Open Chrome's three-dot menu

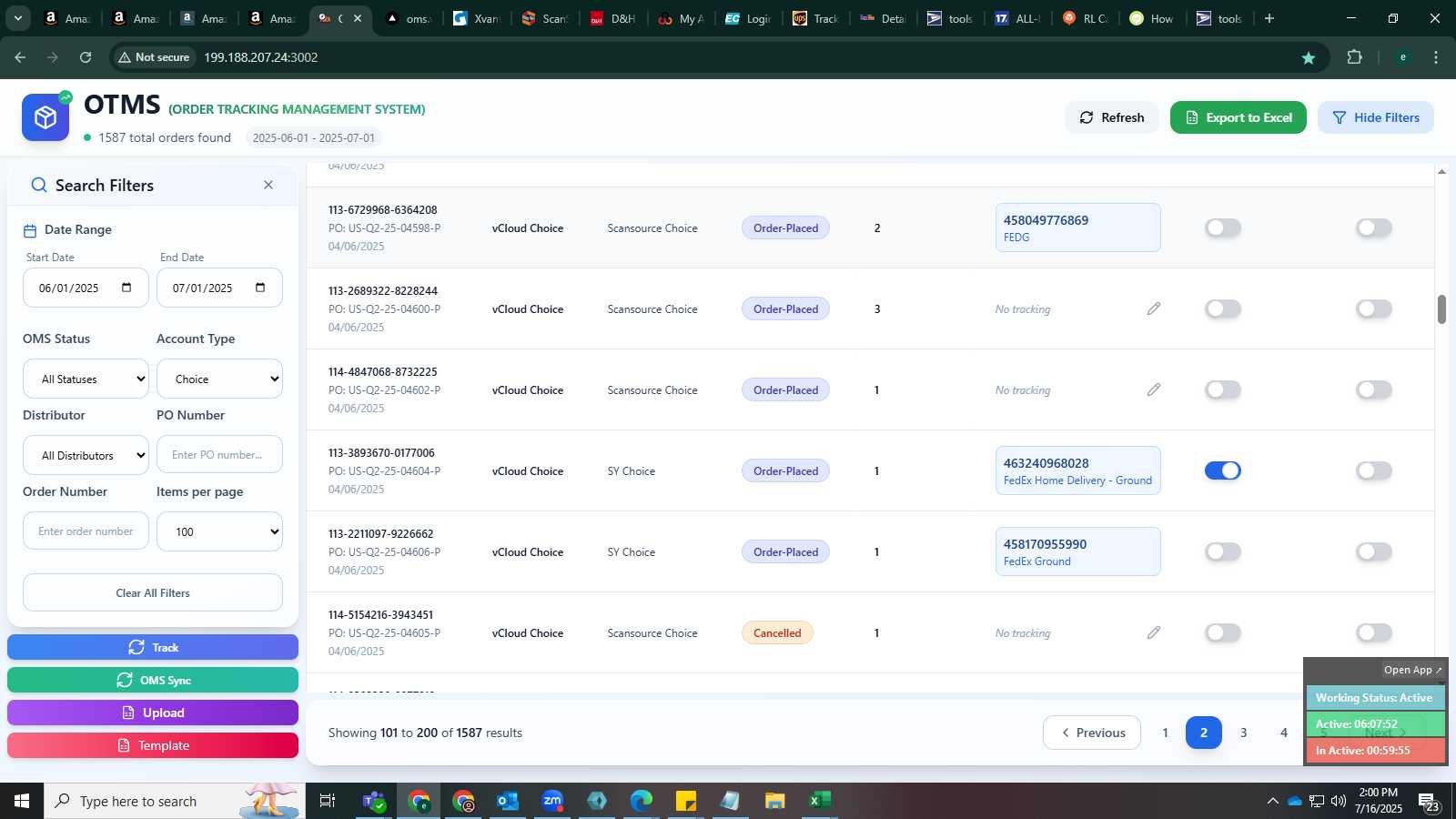(1436, 57)
